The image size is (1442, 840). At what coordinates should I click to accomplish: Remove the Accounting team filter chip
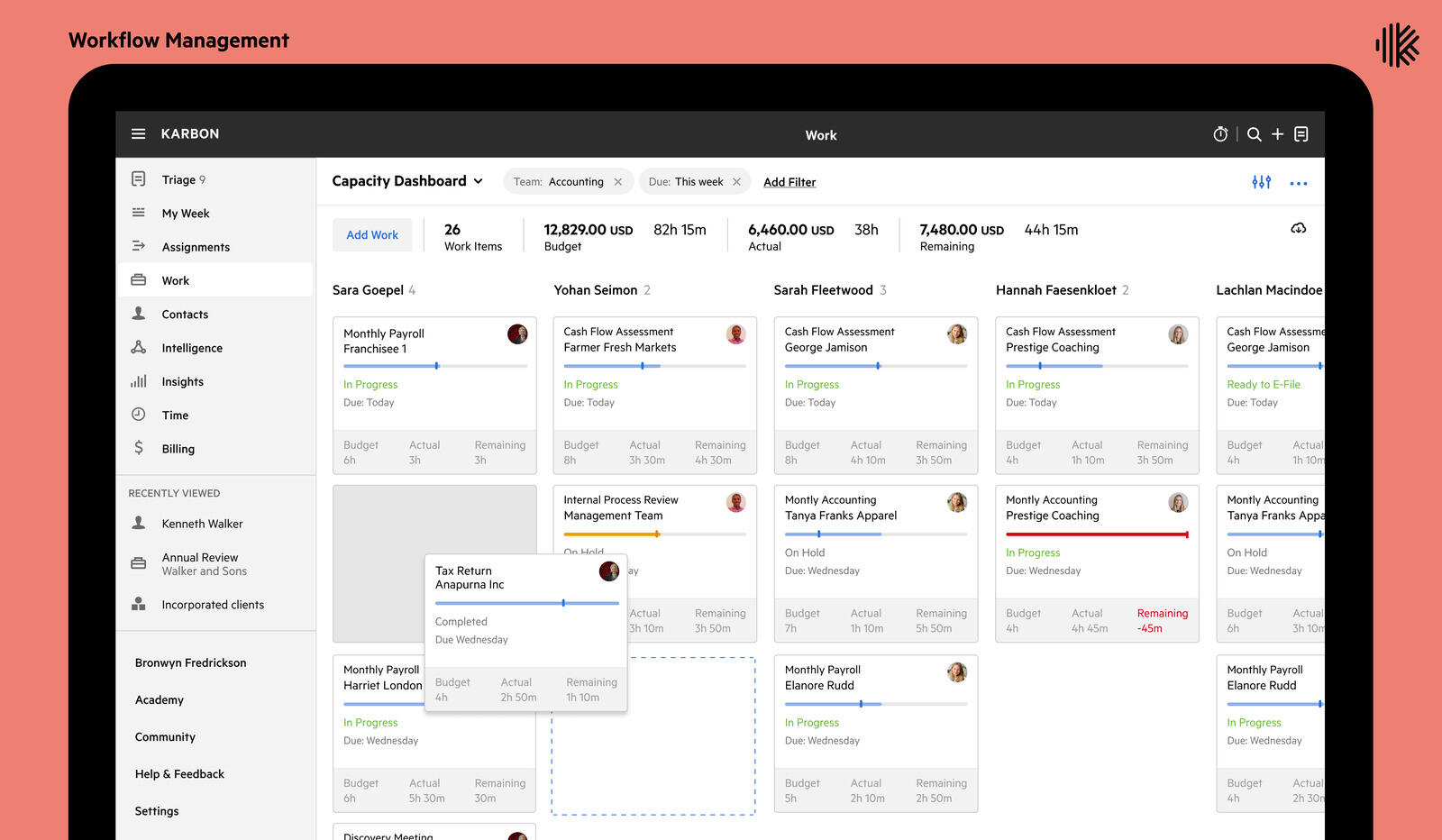coord(618,181)
